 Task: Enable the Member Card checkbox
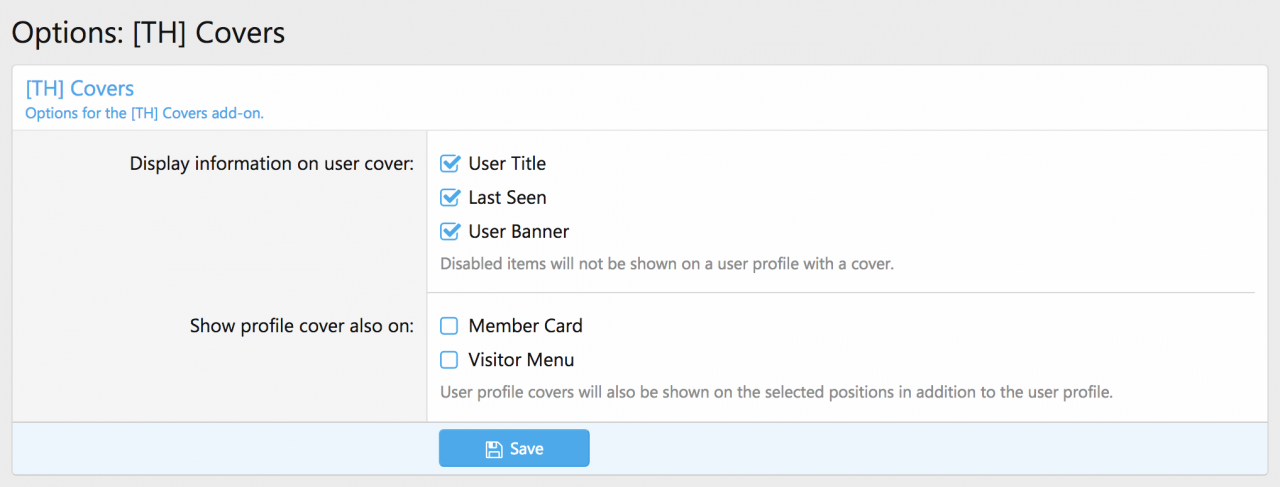450,325
